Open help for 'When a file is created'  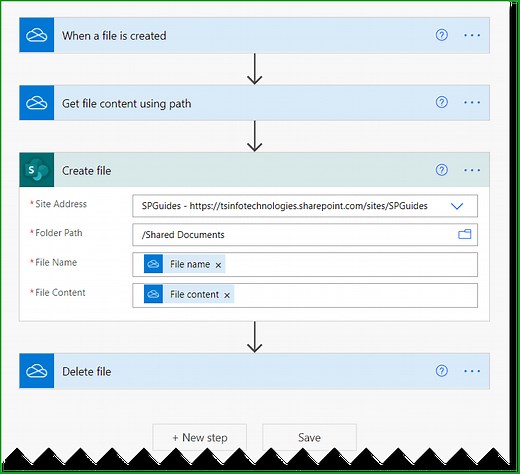(442, 35)
